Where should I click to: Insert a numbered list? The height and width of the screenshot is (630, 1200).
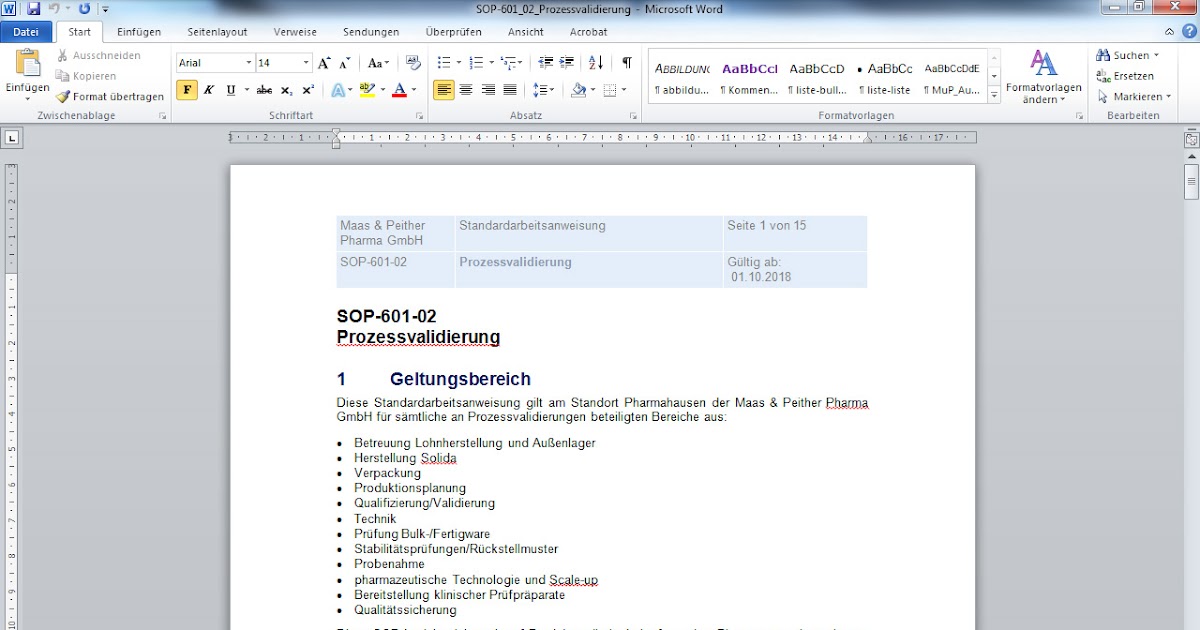click(x=475, y=63)
